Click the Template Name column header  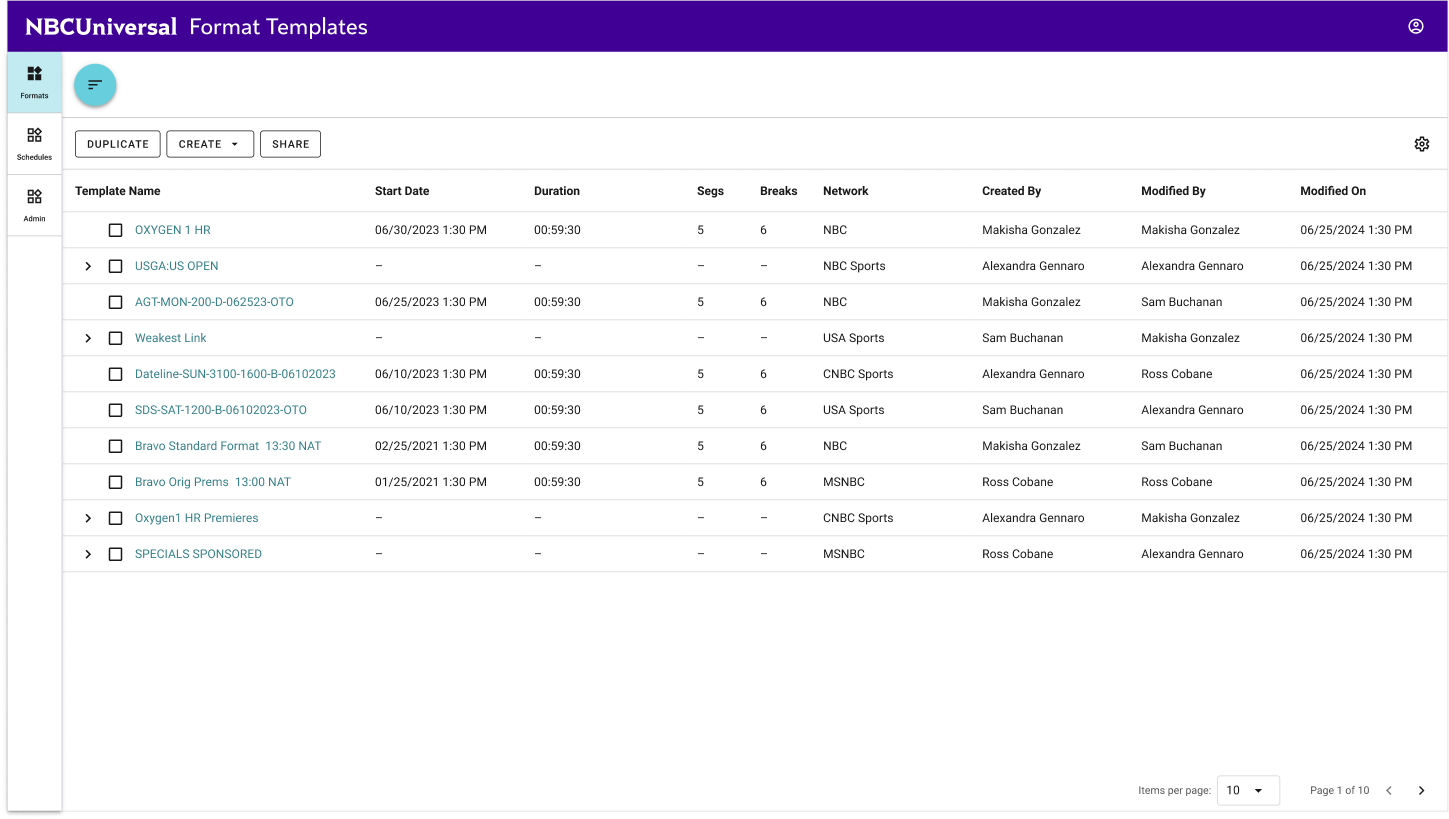click(x=118, y=191)
